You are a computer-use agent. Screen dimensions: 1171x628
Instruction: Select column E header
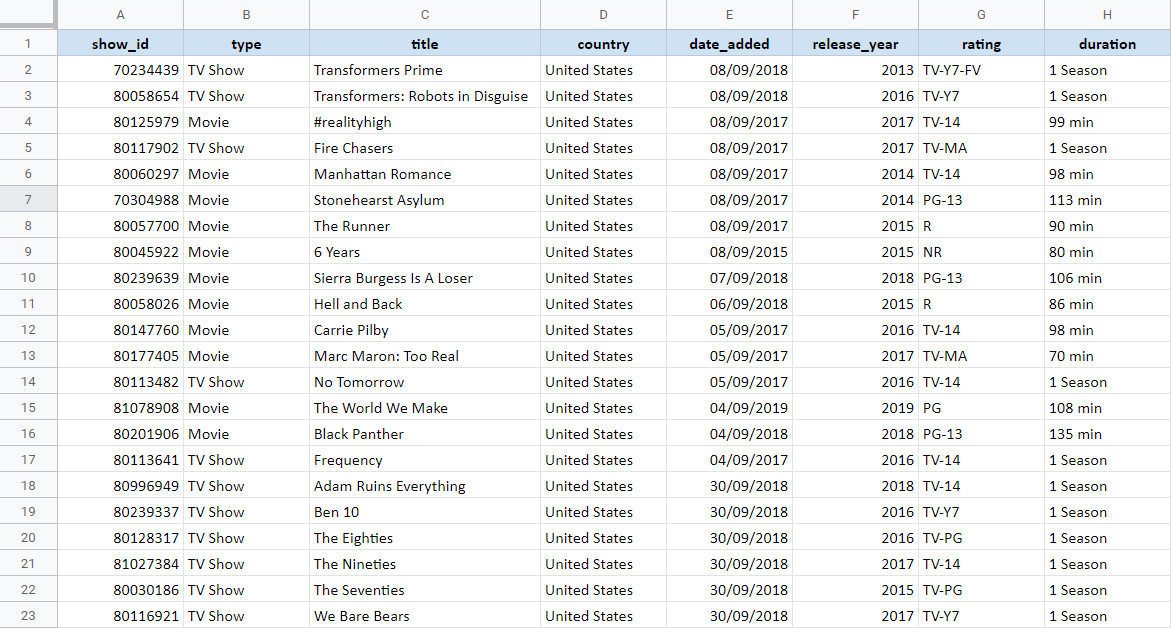[729, 14]
